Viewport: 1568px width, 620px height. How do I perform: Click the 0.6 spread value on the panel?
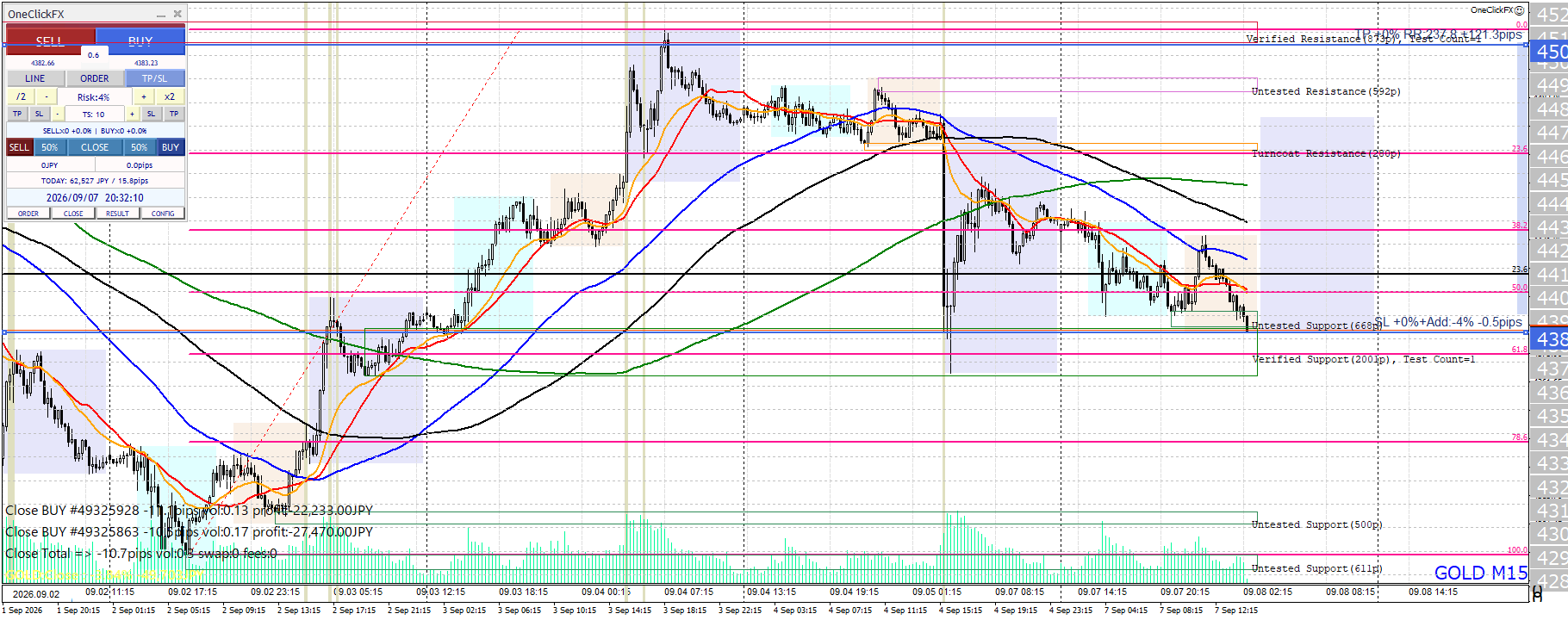coord(93,55)
